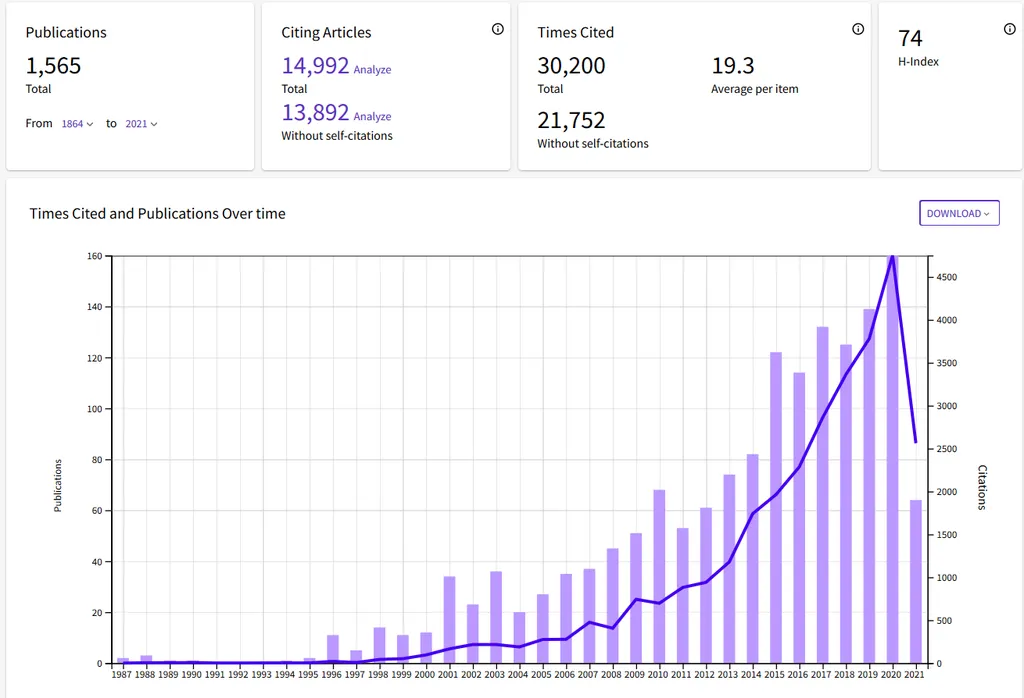Open the 14,992 citing articles count
Viewport: 1024px width, 698px height.
pyautogui.click(x=315, y=66)
